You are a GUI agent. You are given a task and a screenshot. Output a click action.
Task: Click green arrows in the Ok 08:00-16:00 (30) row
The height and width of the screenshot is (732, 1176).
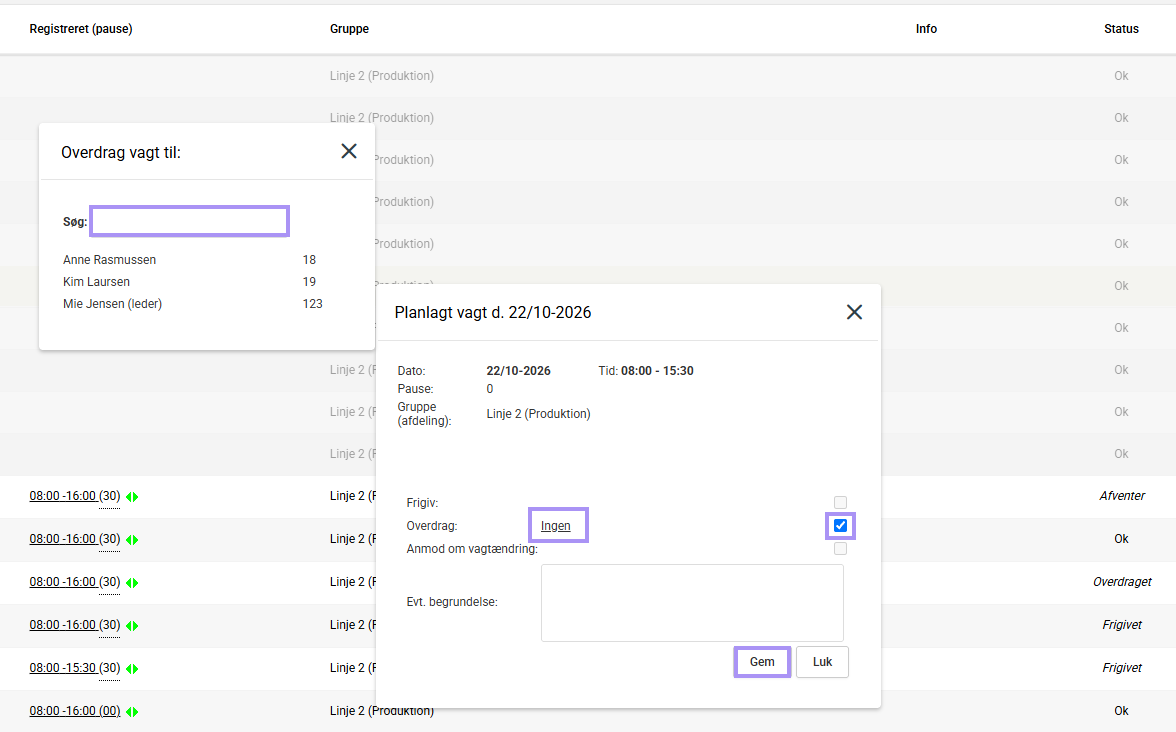133,539
